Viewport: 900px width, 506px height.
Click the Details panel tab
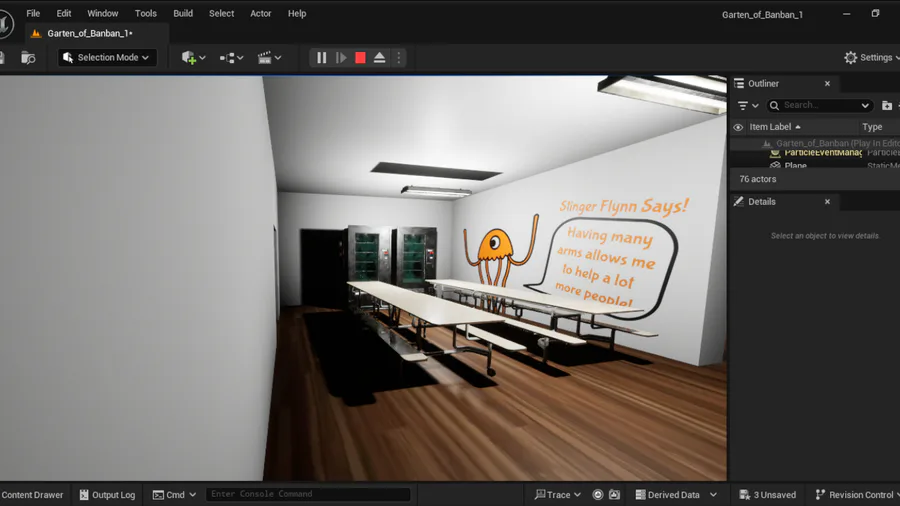coord(762,201)
